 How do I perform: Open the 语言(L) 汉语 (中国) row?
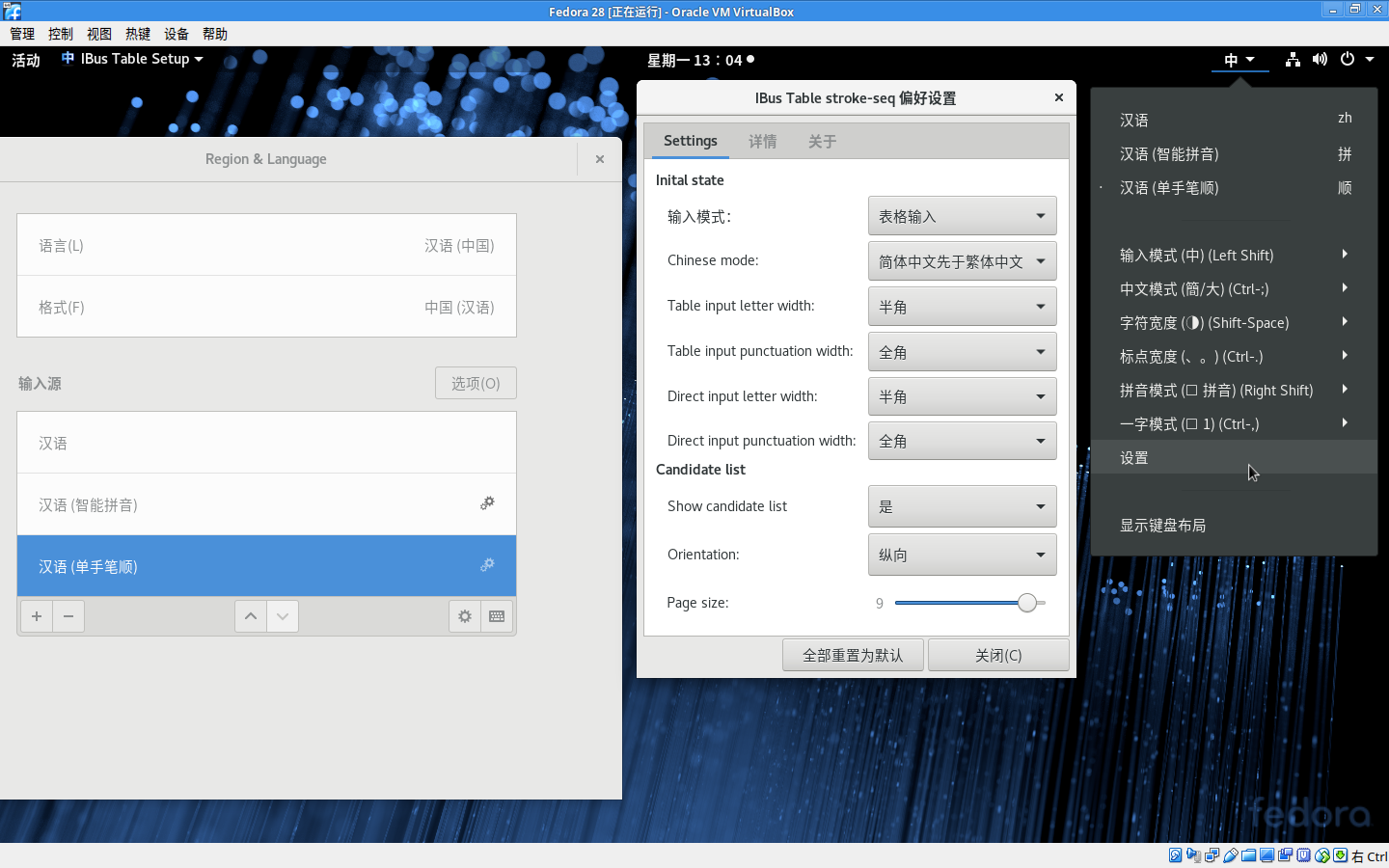tap(266, 245)
